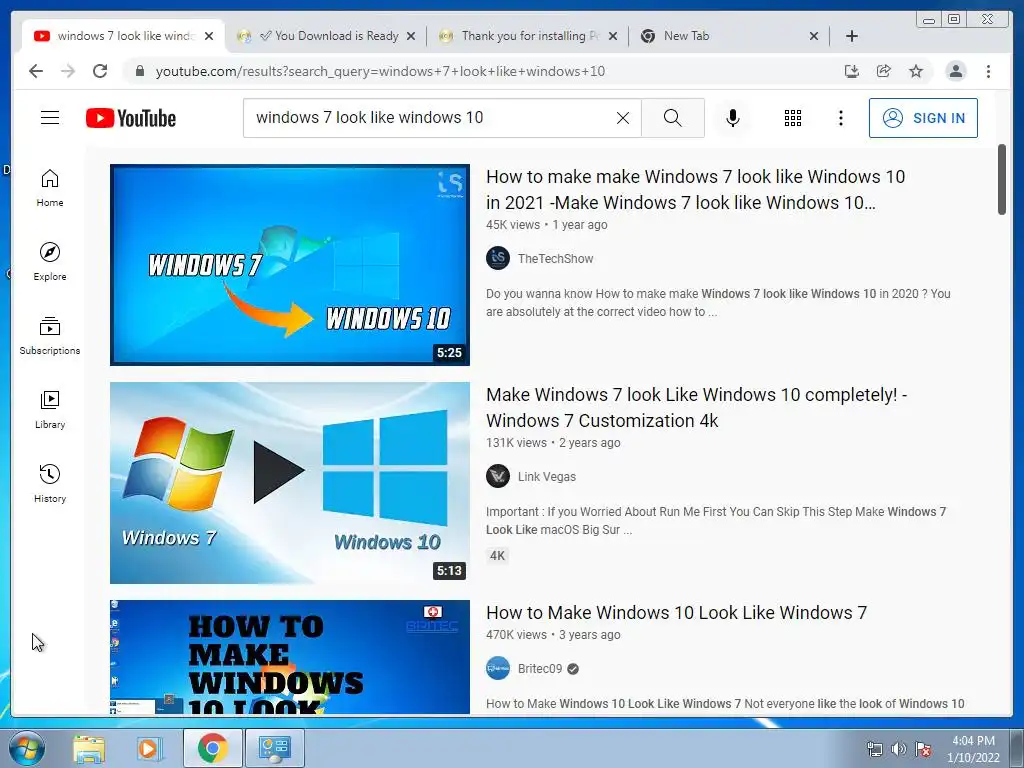Click the Link Vegas channel avatar
The width and height of the screenshot is (1024, 768).
(498, 476)
